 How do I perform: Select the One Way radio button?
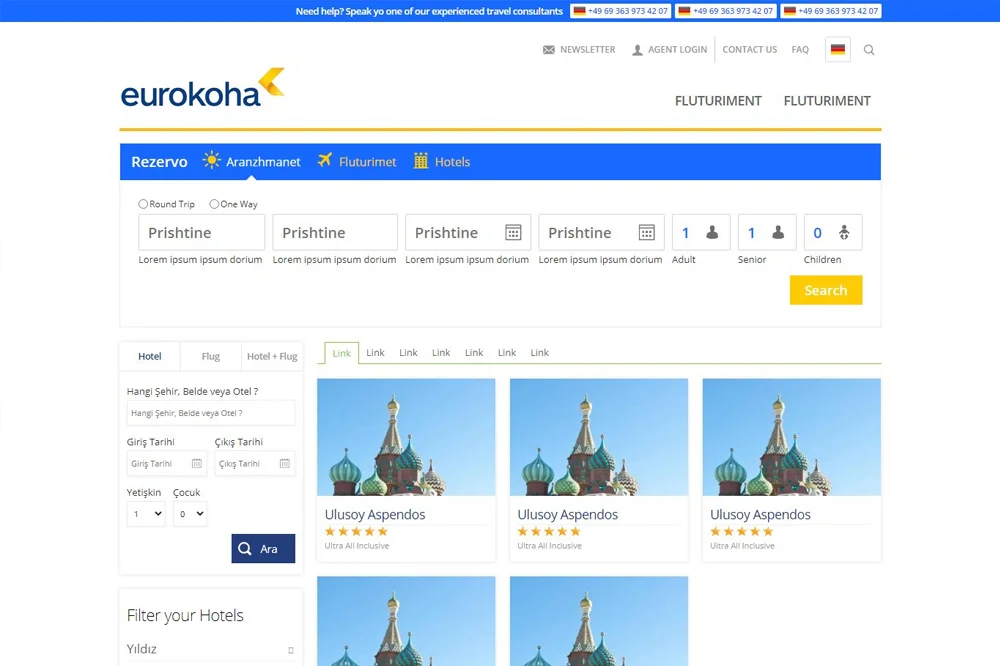click(214, 204)
